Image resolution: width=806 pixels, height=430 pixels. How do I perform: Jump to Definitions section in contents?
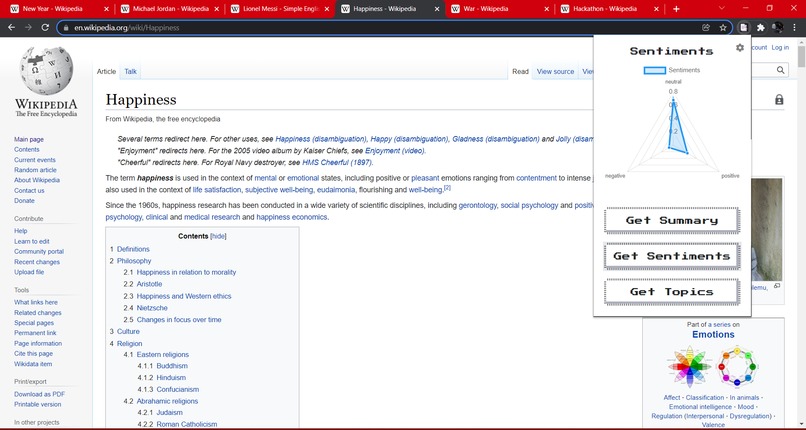(x=133, y=249)
